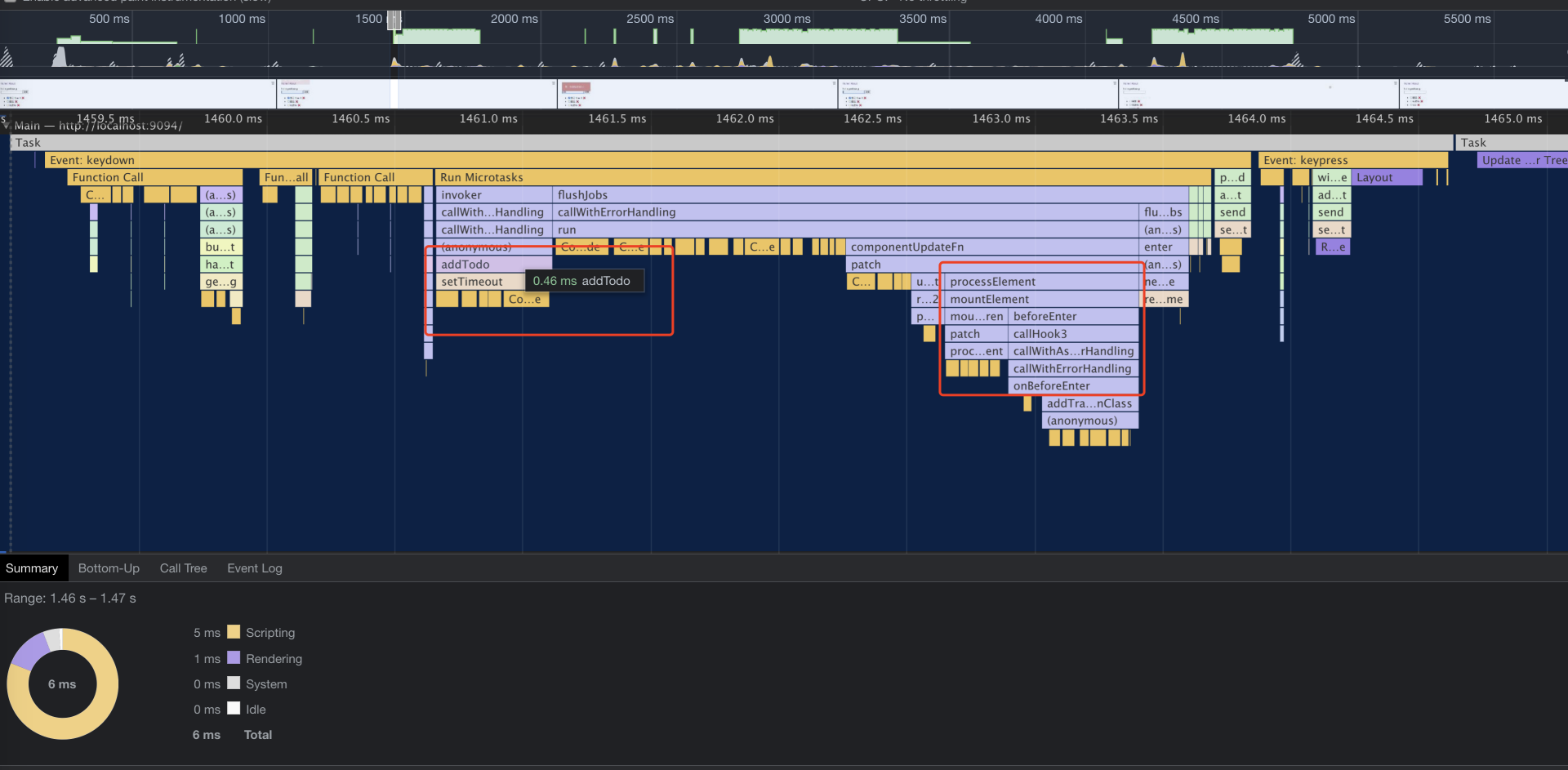Select the Event: keydown bar
1568x770 pixels.
coord(648,160)
